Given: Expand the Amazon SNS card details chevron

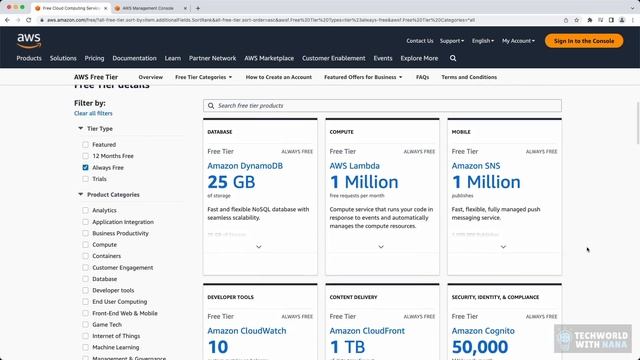Looking at the screenshot, I should tap(503, 247).
